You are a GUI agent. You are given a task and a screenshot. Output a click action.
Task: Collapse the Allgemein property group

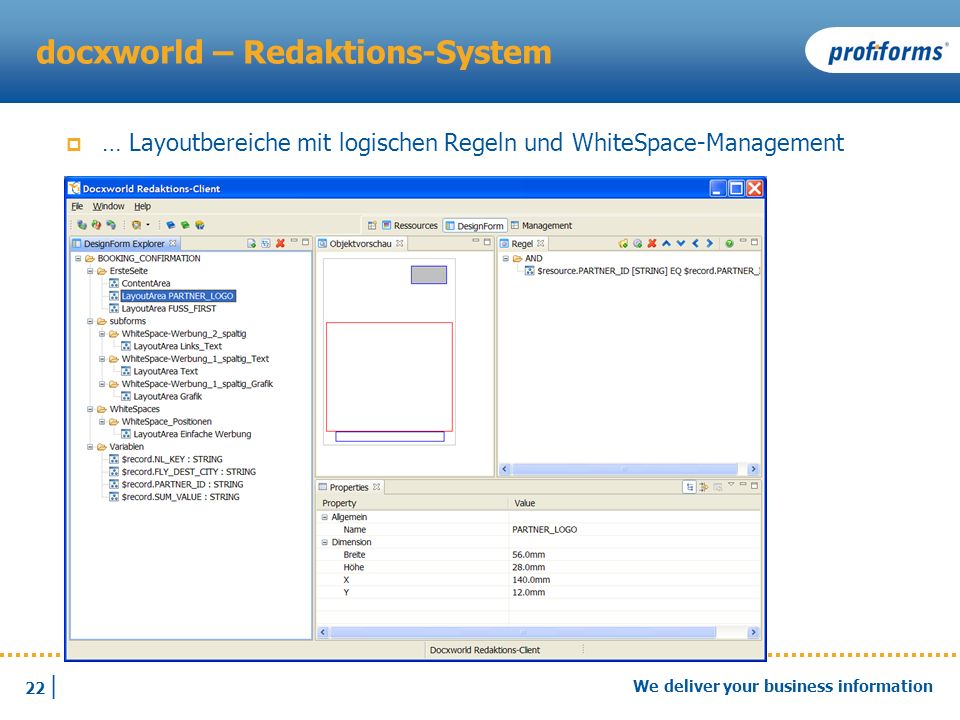pos(324,517)
